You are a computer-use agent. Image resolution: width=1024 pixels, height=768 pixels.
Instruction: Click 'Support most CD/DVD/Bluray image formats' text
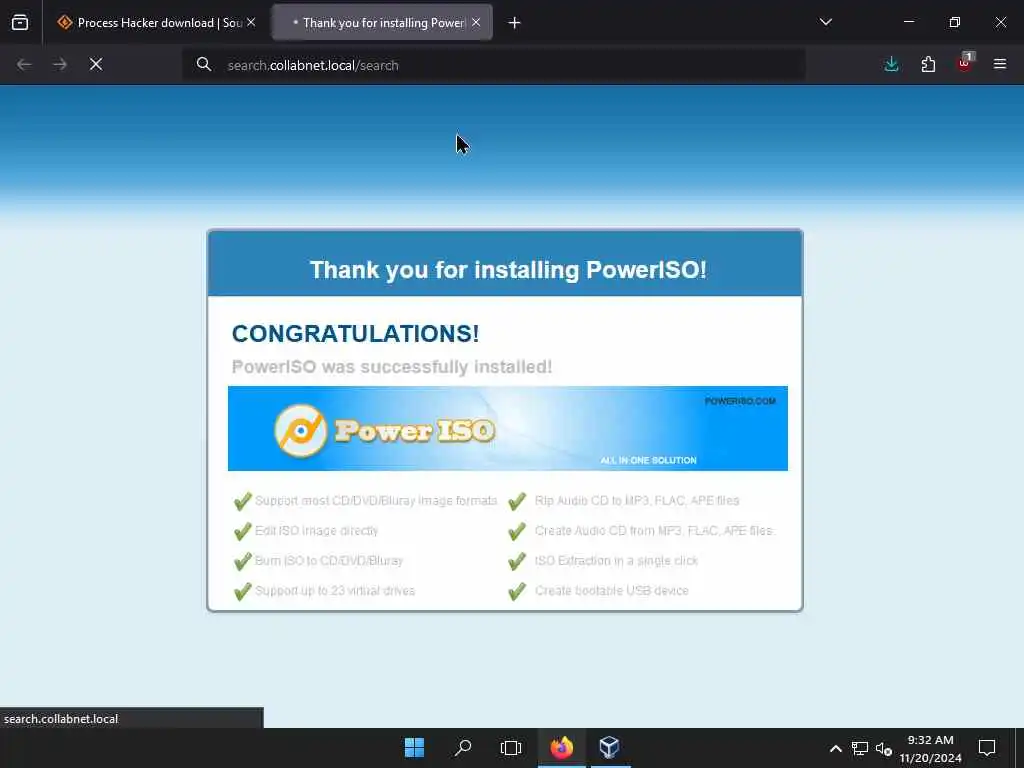pos(376,501)
